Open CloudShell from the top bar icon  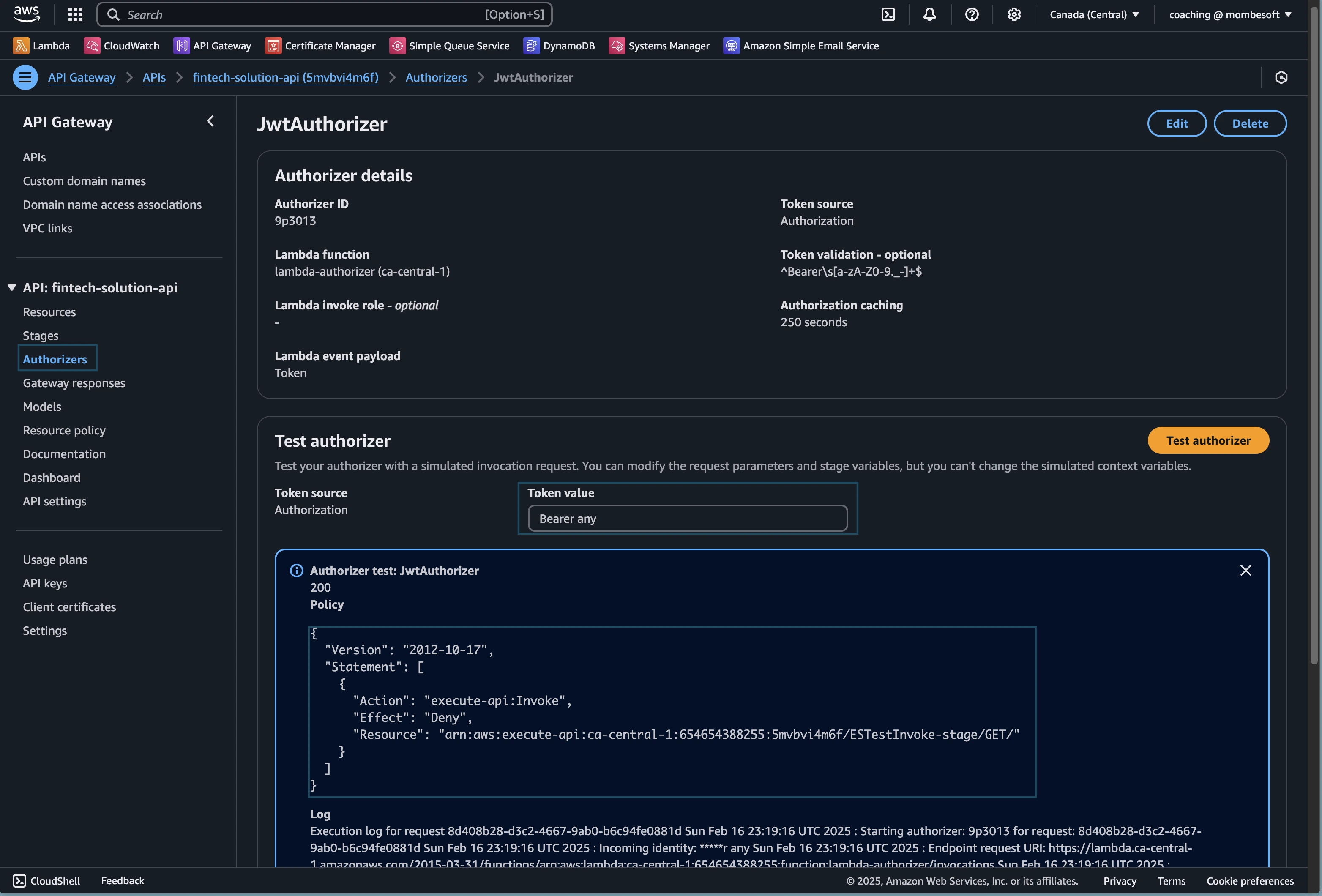(x=888, y=14)
